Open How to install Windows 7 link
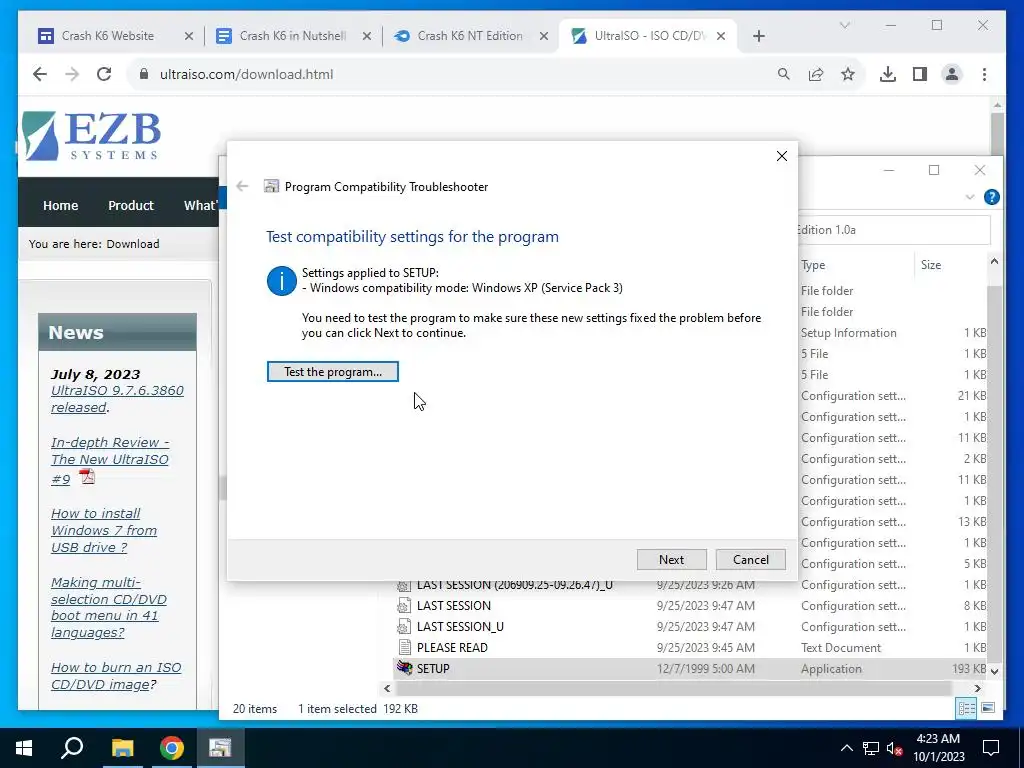This screenshot has height=768, width=1024. click(x=104, y=530)
